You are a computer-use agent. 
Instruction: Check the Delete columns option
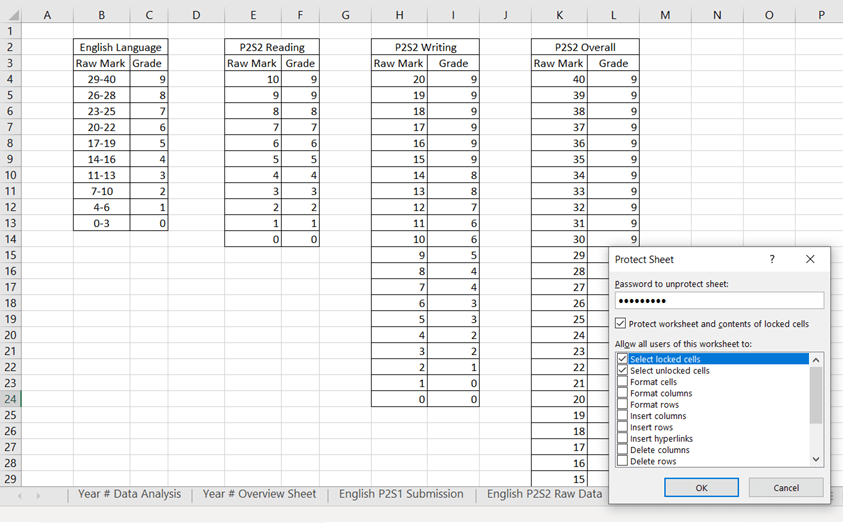(623, 450)
